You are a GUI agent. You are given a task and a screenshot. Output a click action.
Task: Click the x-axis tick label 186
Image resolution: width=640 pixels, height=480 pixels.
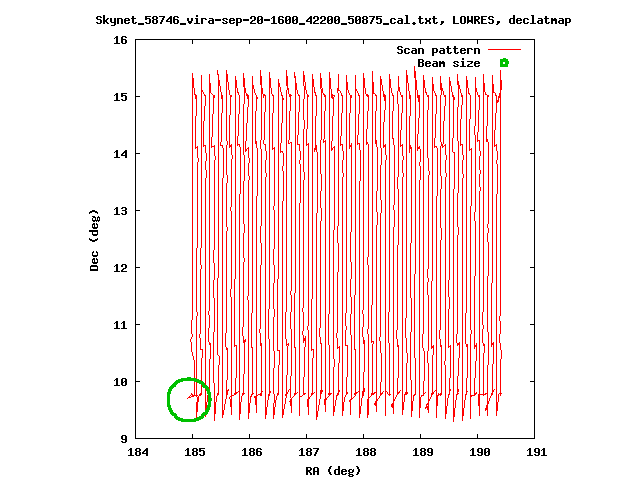(252, 452)
